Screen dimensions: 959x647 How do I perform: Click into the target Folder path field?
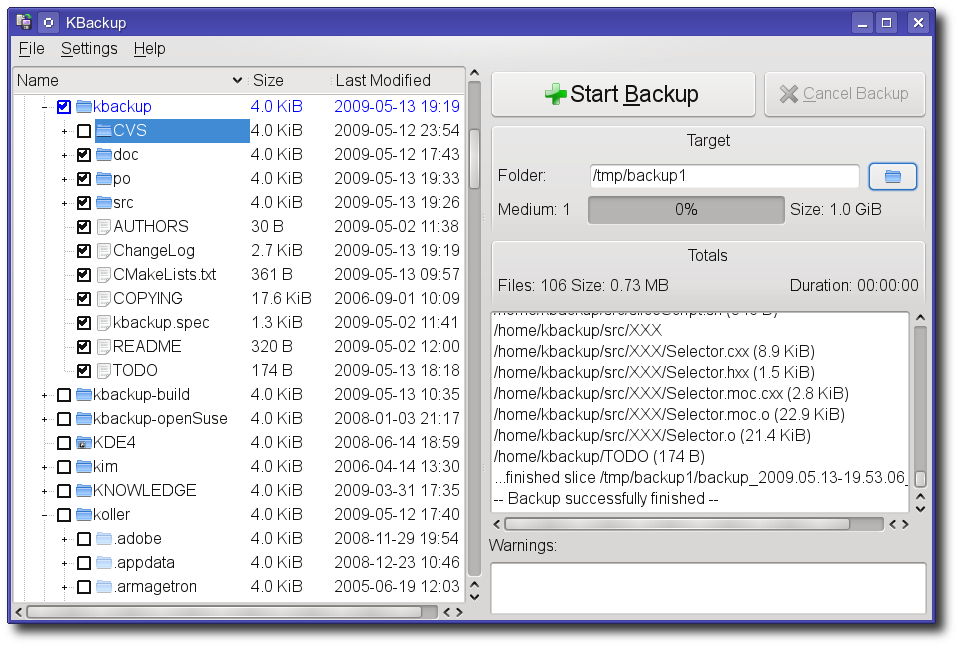tap(725, 176)
